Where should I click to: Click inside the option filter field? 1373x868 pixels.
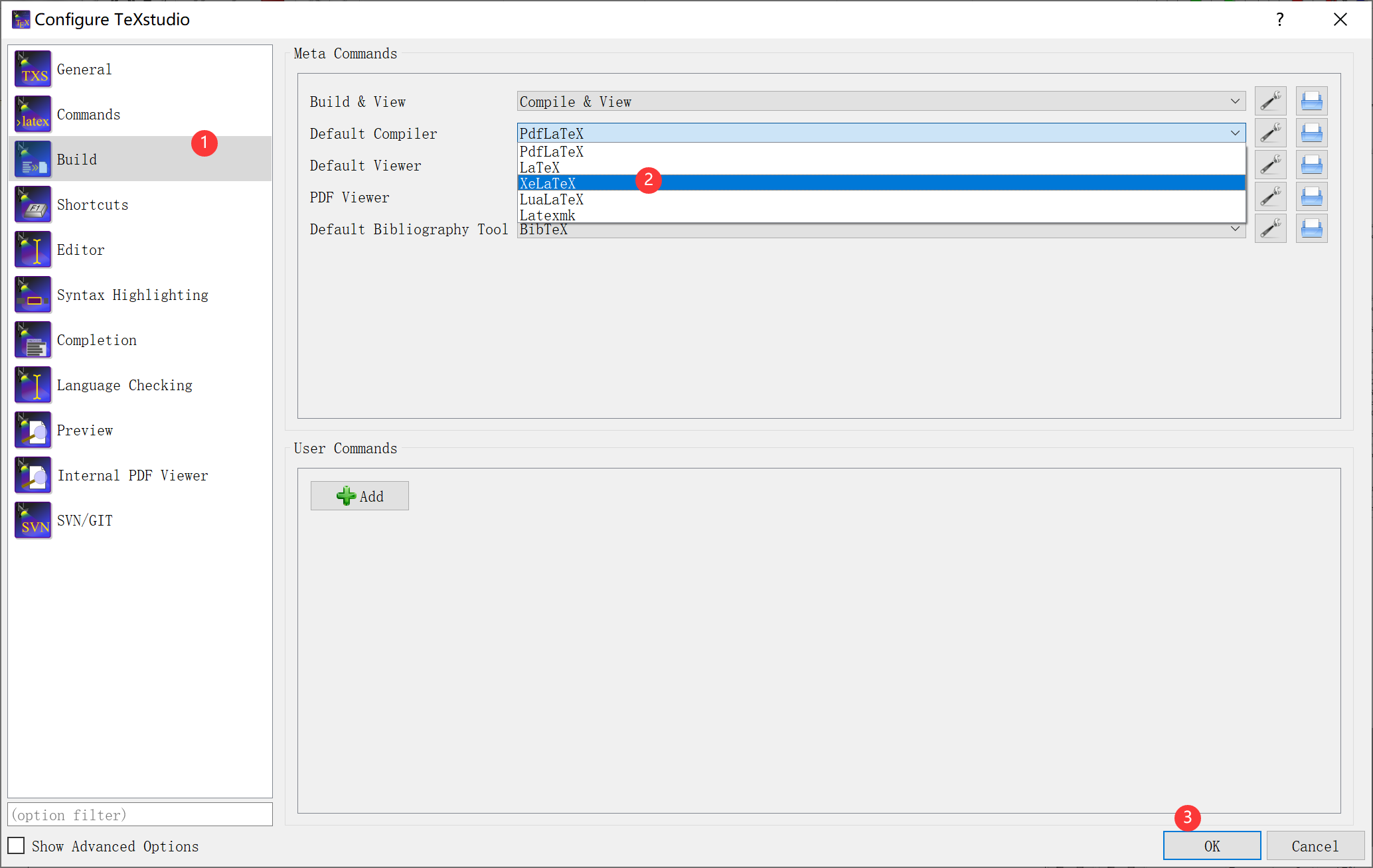pyautogui.click(x=139, y=814)
